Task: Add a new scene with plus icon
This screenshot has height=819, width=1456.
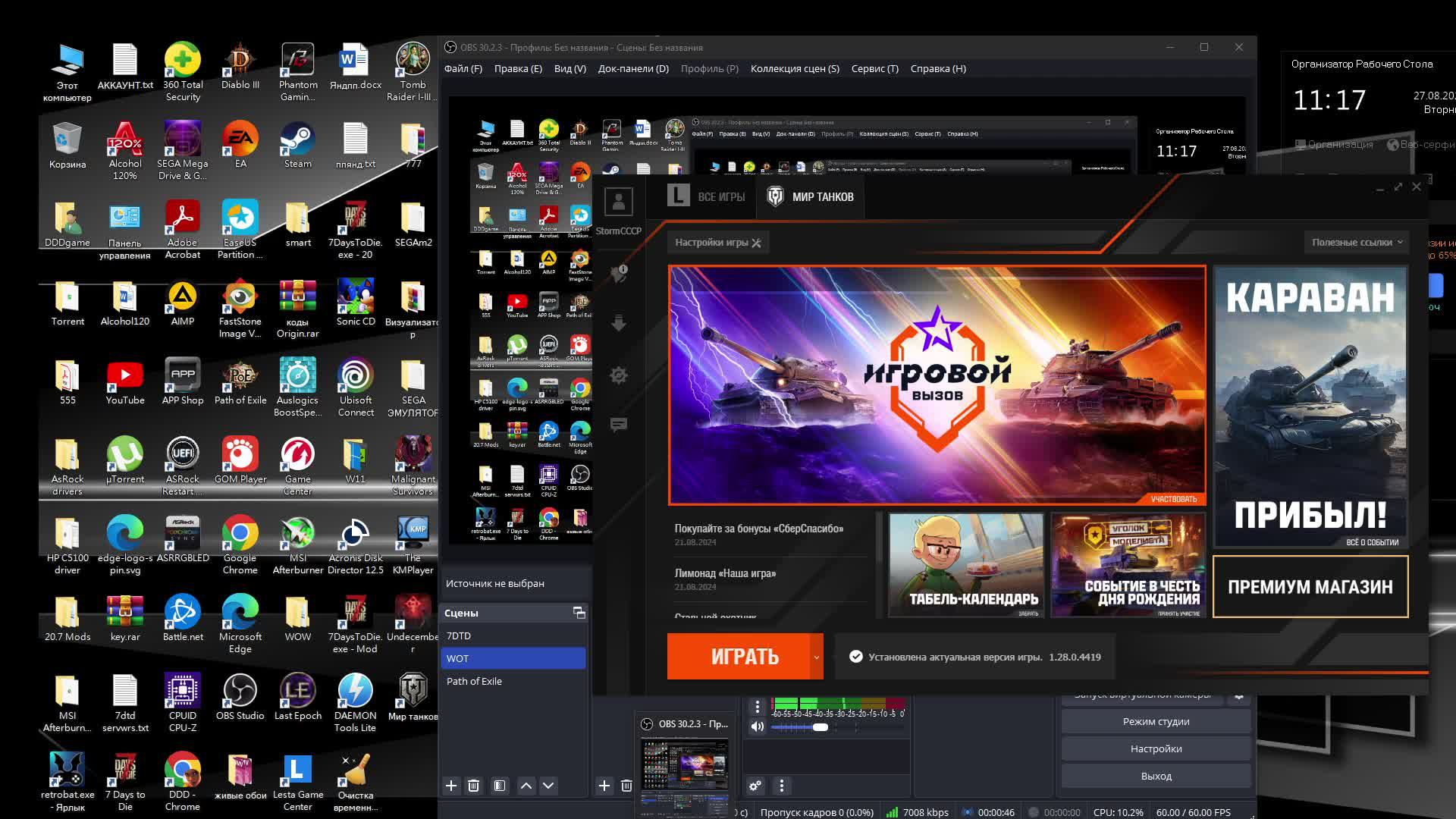Action: 451,786
